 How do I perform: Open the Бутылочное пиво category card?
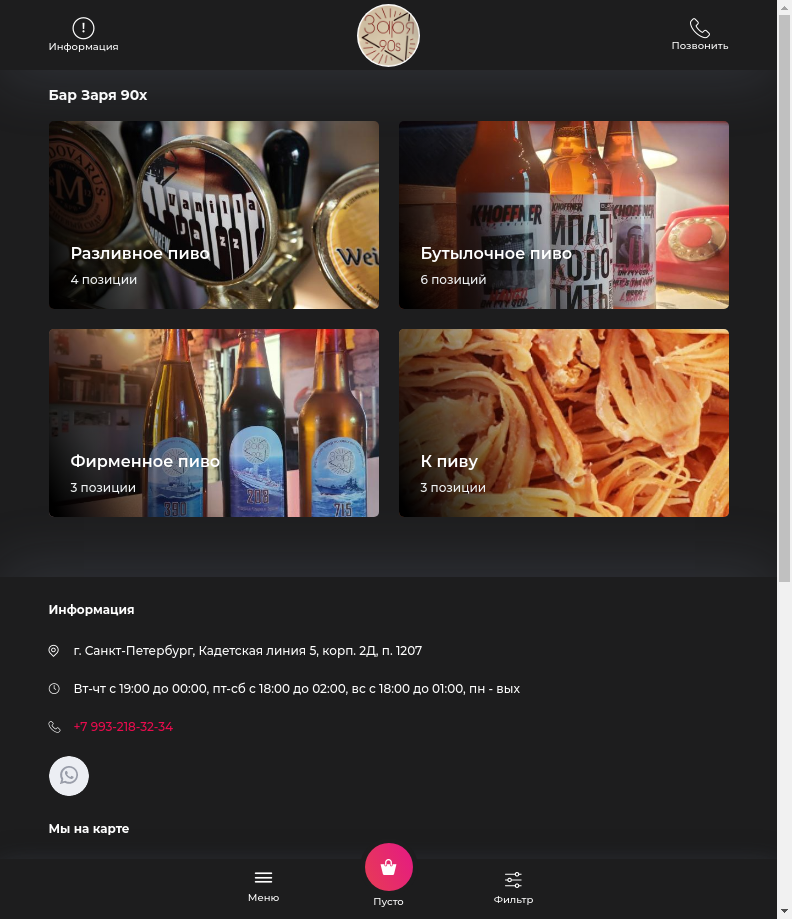tap(564, 215)
